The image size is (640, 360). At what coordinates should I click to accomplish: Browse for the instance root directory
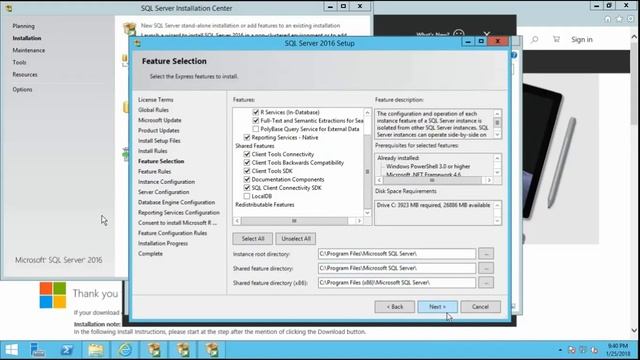486,254
